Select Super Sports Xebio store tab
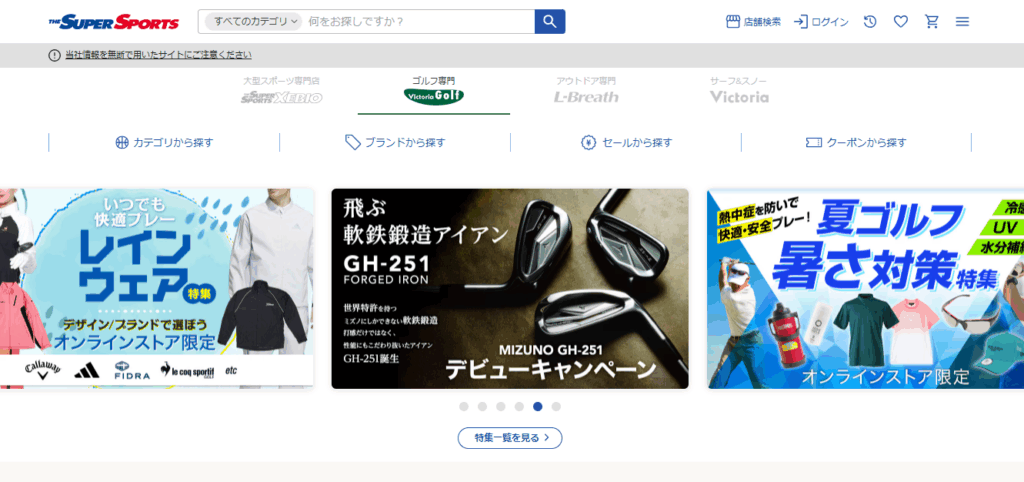Viewport: 1024px width, 482px height. tap(281, 90)
